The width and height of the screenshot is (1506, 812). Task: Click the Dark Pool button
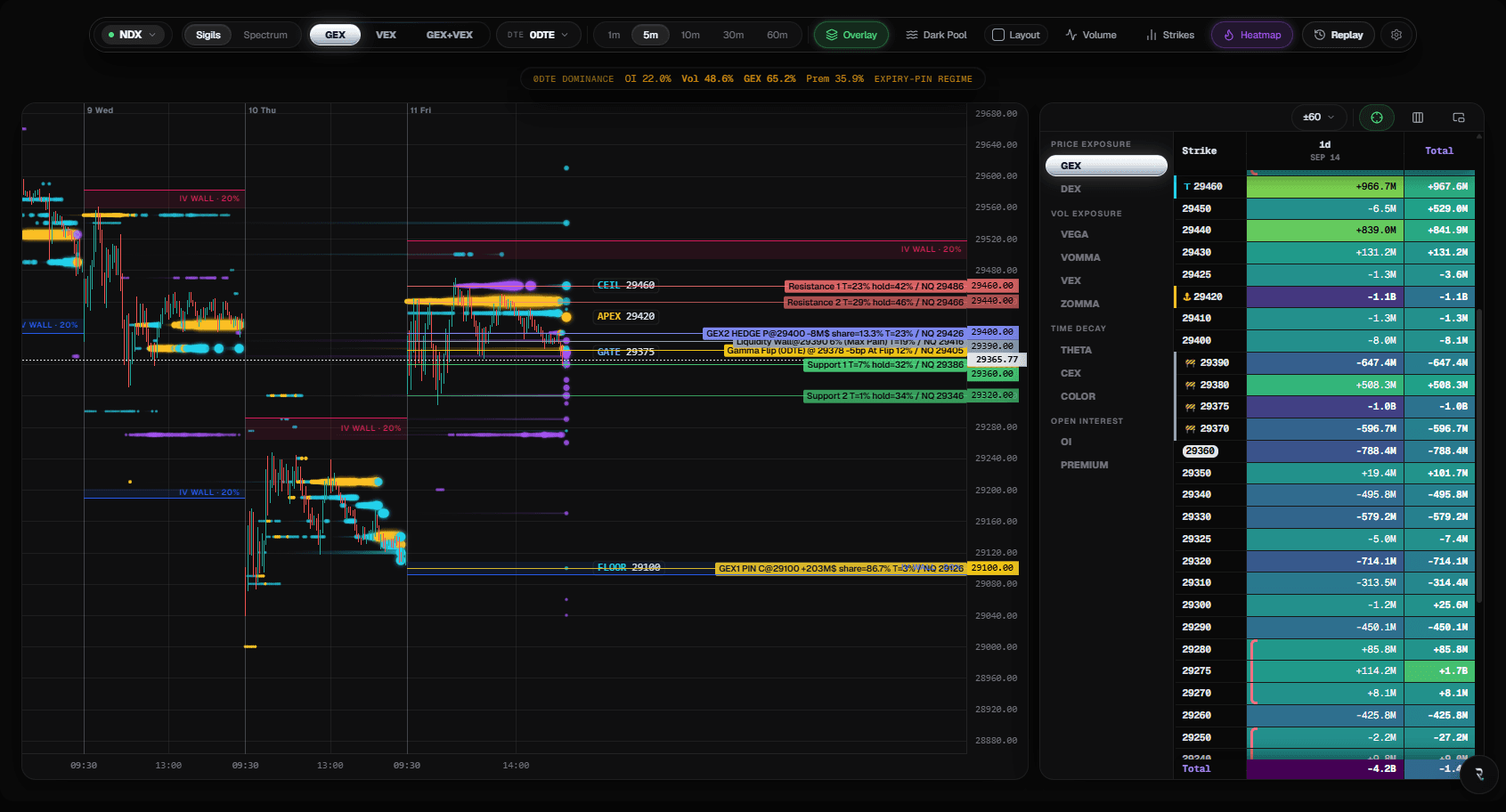pos(936,35)
